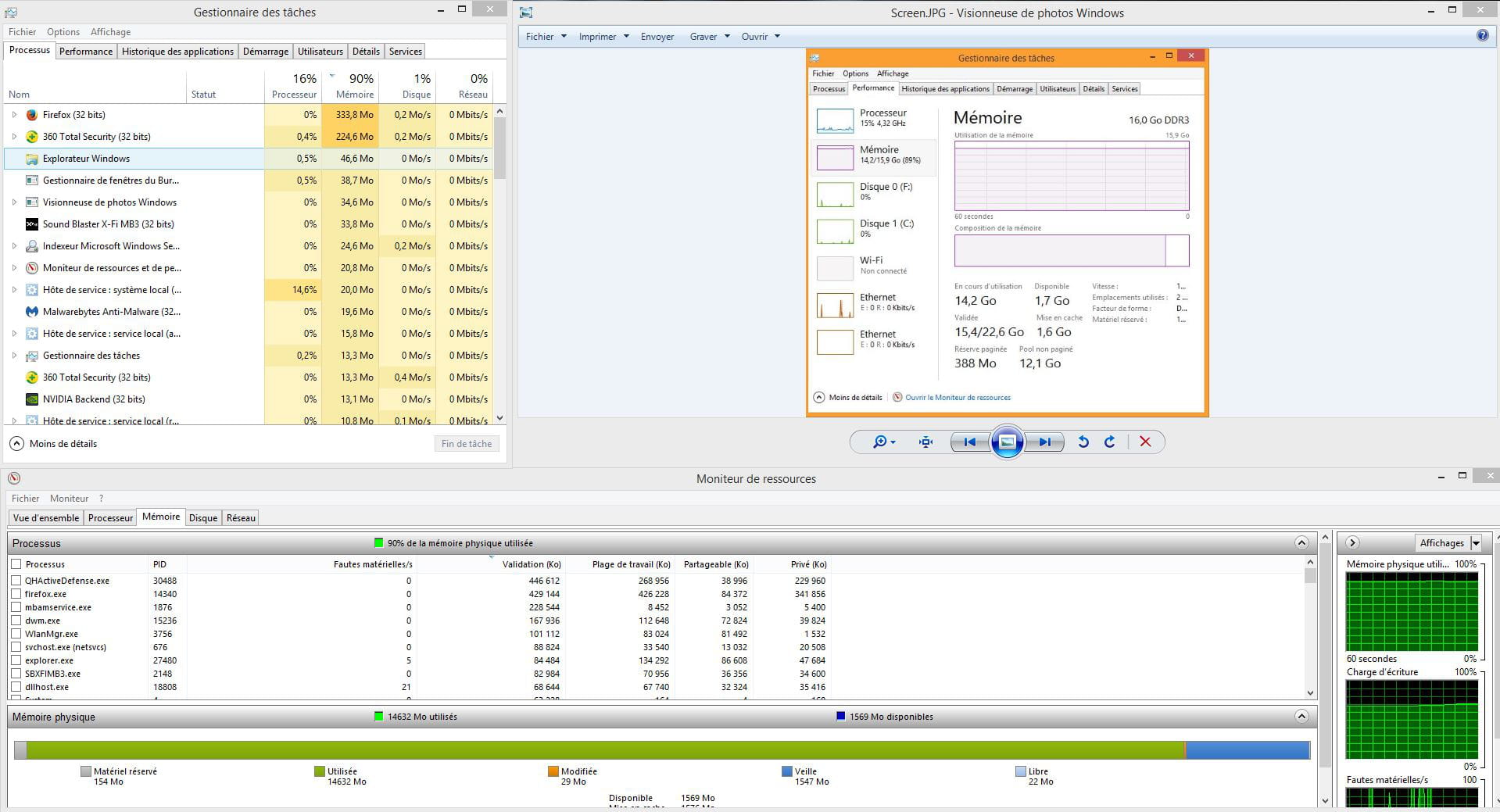Rotate the photo clockwise
The width and height of the screenshot is (1500, 812).
1109,442
